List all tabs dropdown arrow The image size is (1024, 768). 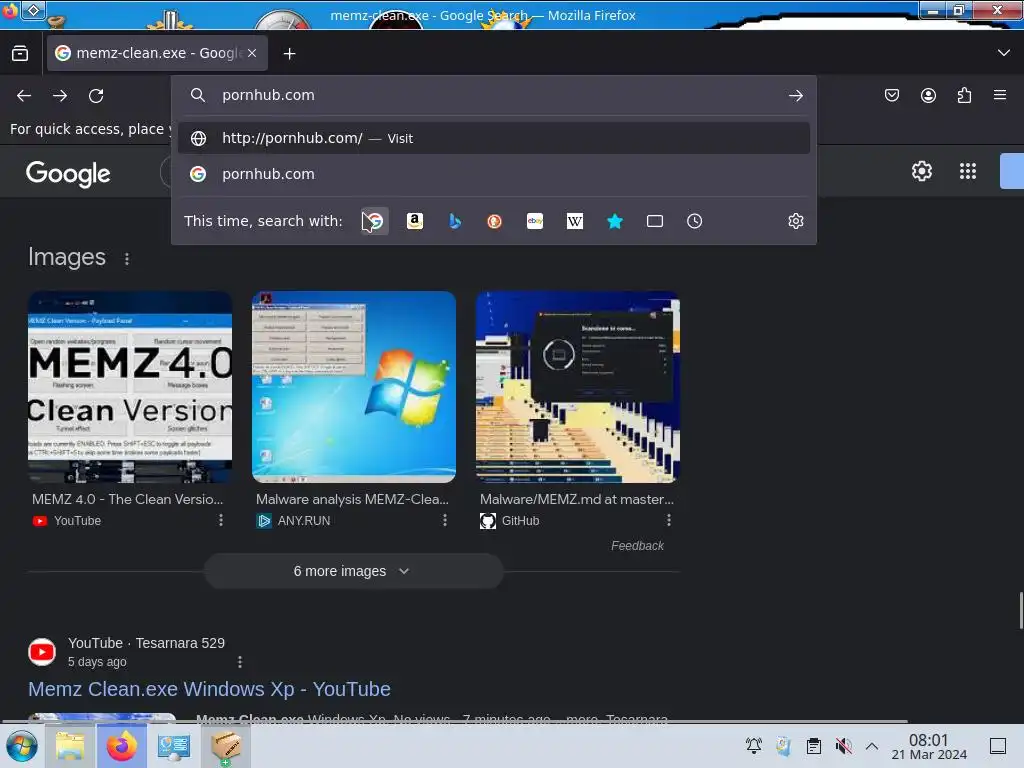pos(1004,53)
